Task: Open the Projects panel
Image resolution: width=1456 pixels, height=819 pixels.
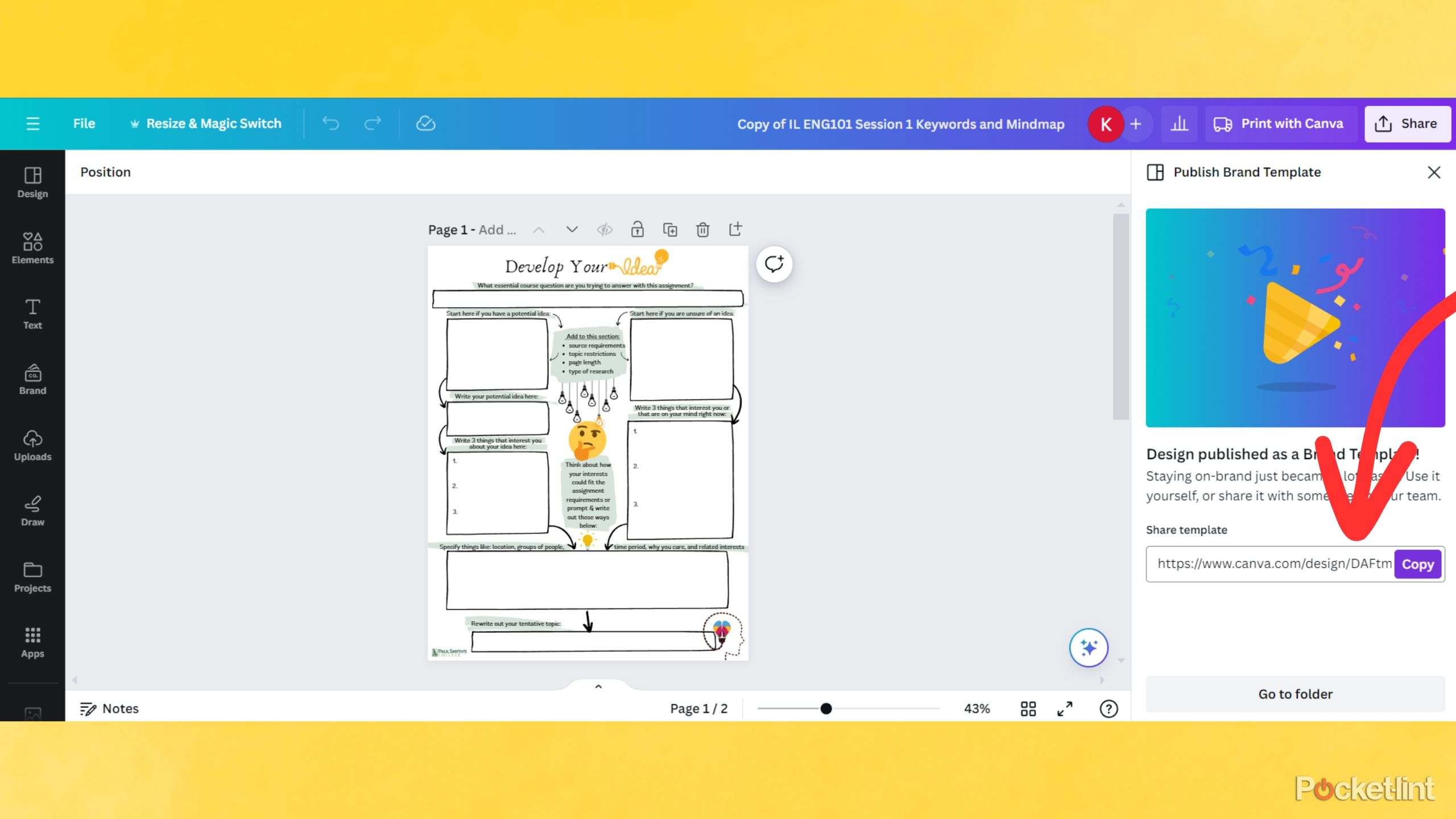Action: click(32, 577)
